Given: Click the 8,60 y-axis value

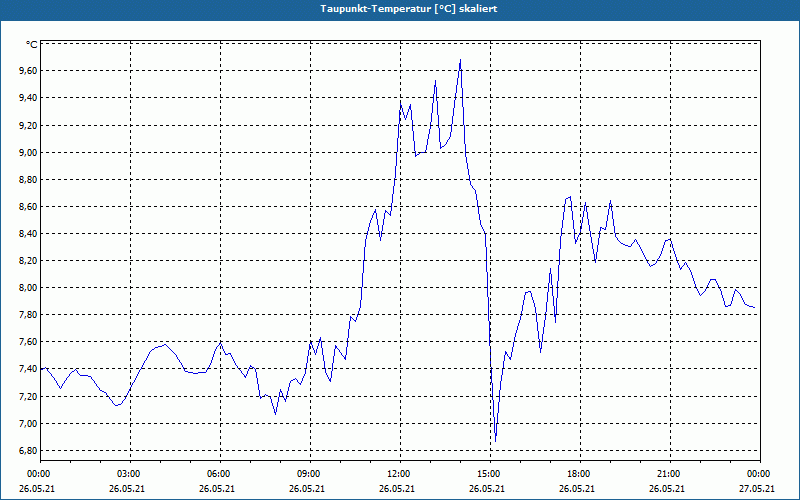Looking at the screenshot, I should (x=28, y=206).
